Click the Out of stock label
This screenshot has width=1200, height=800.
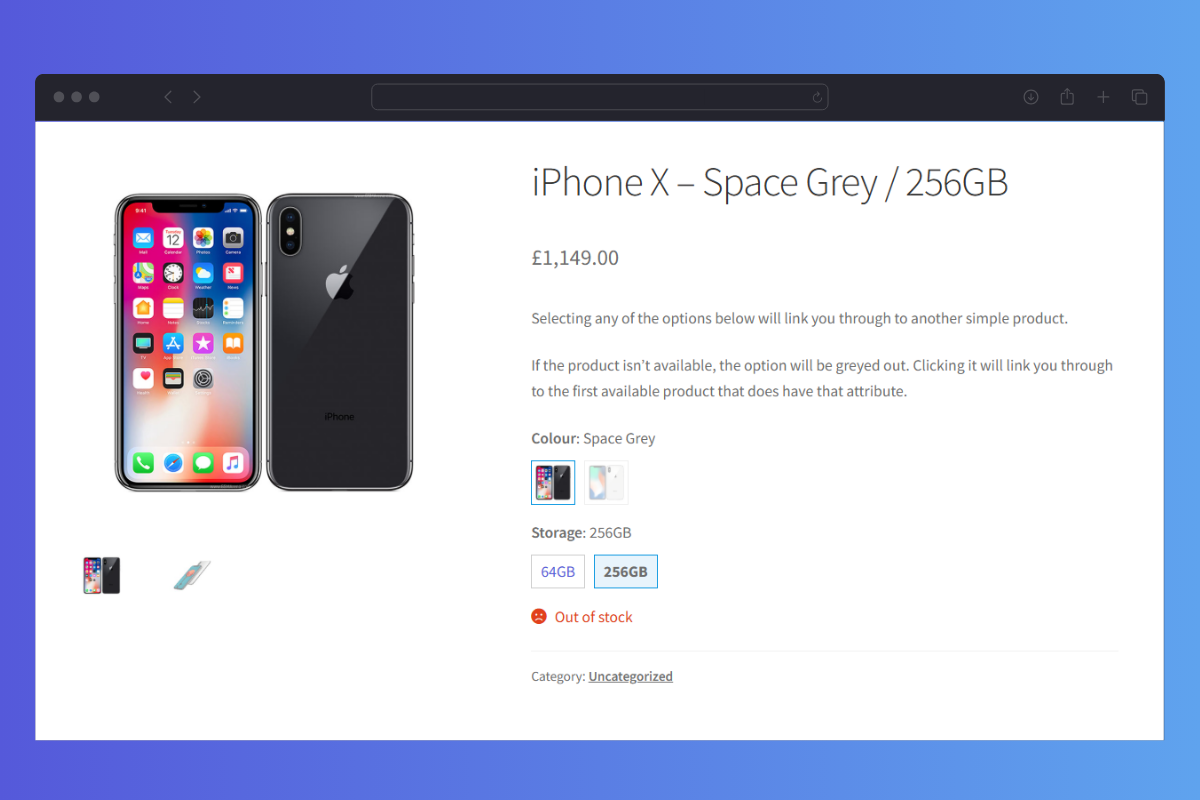[x=594, y=617]
